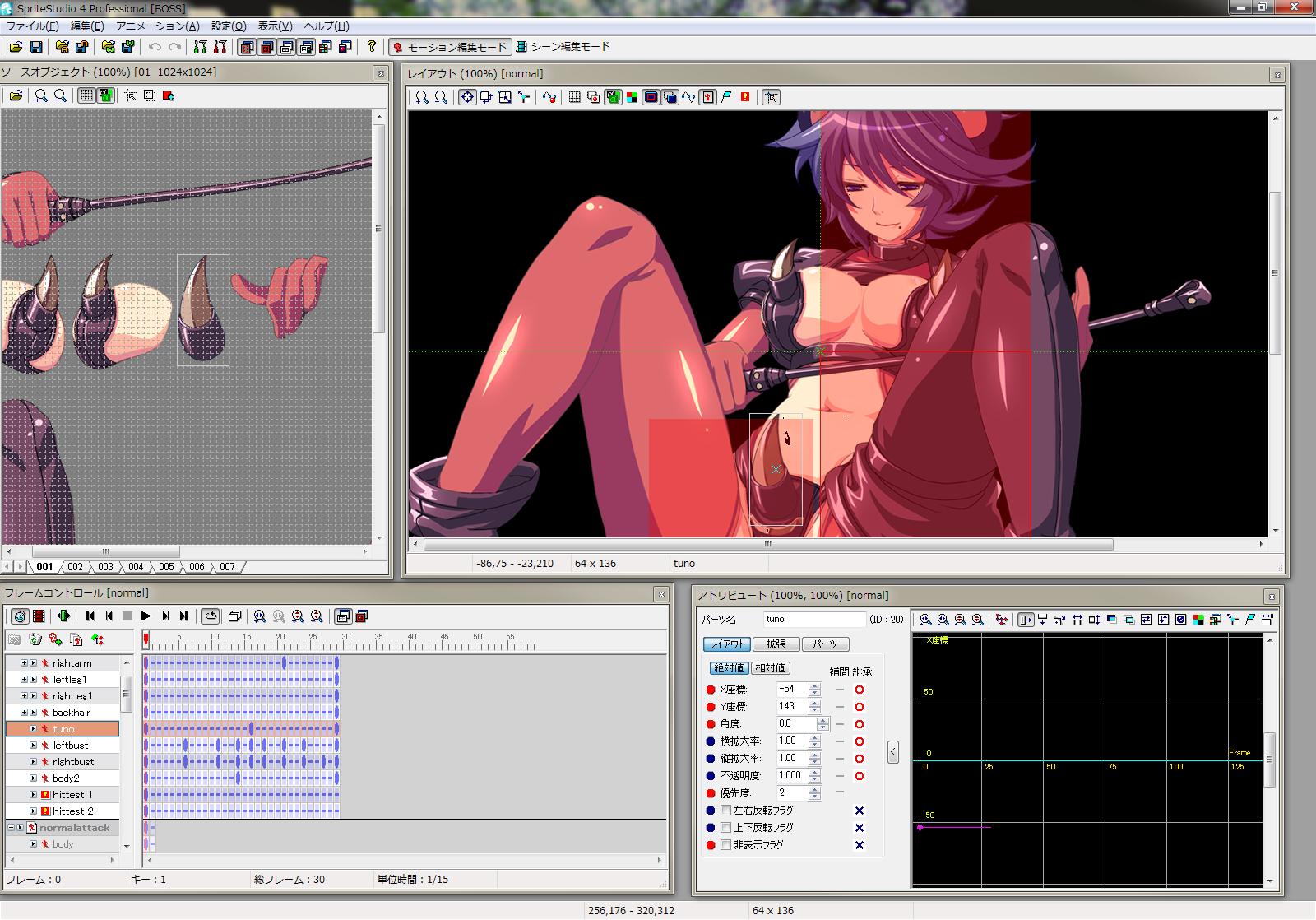
Task: Toggle the inheritance circle for 不透明度
Action: [x=860, y=776]
